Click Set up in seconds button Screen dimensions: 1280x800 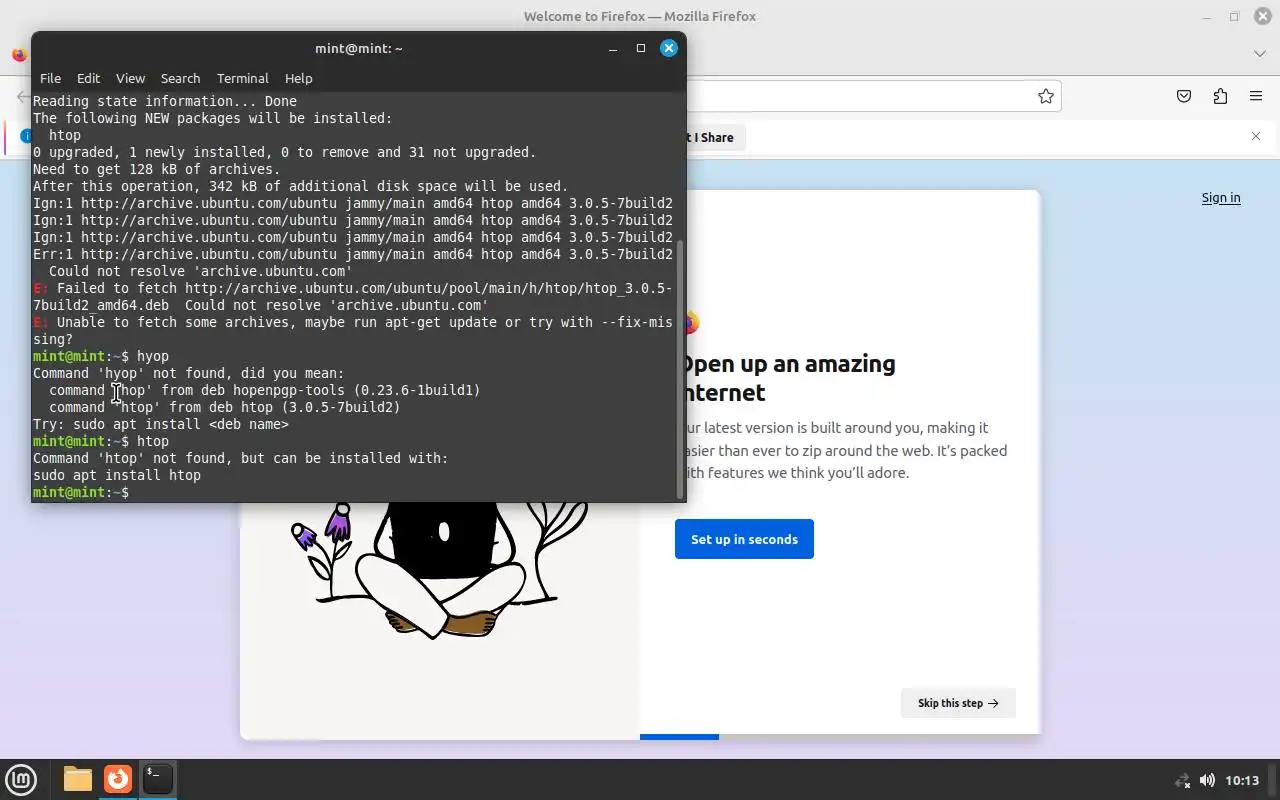tap(744, 539)
